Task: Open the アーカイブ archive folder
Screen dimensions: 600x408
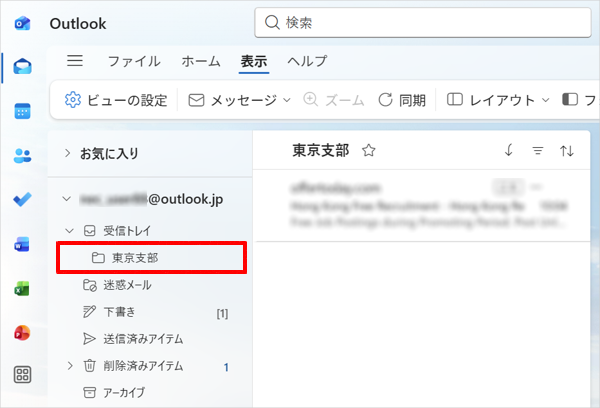Action: coord(114,392)
